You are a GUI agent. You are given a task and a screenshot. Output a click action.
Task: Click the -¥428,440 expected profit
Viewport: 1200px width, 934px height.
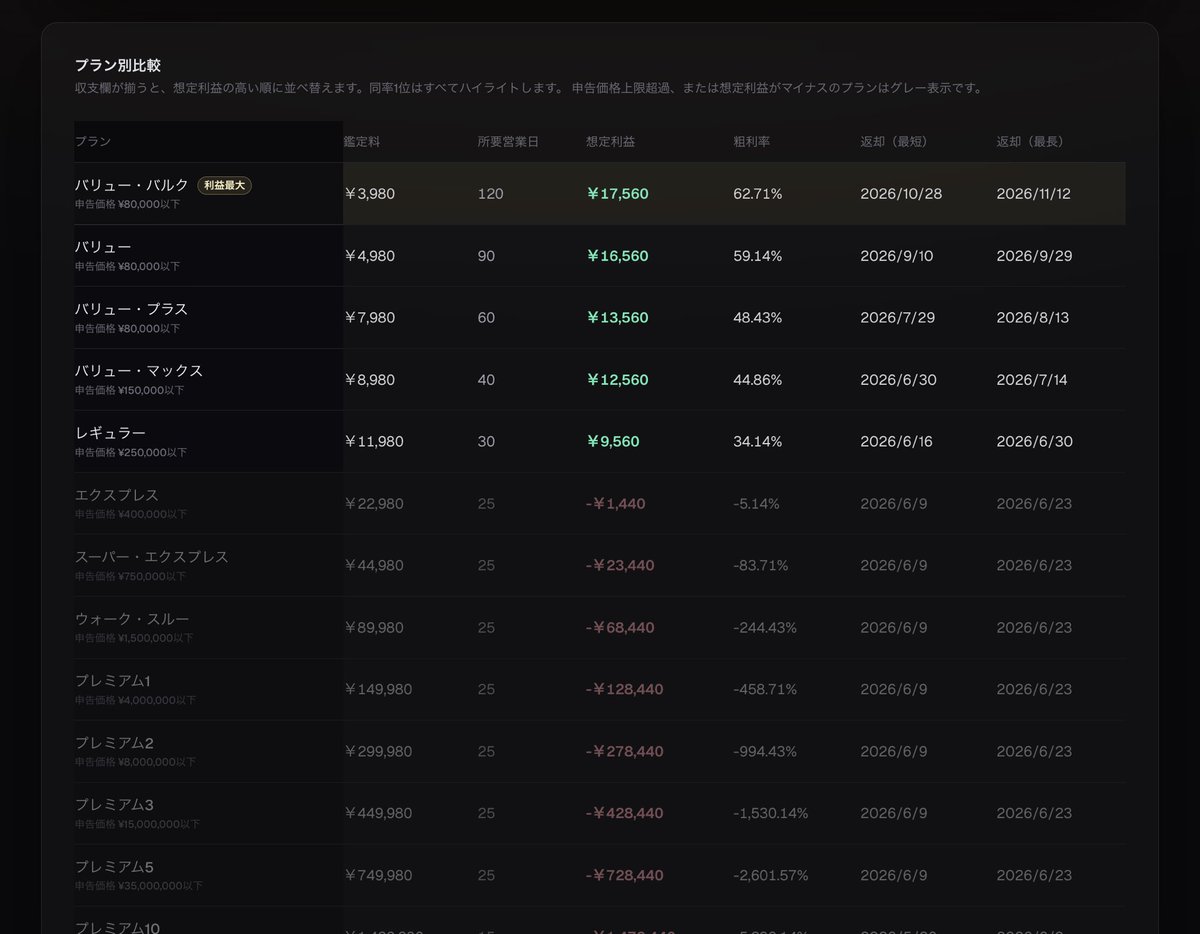(625, 814)
